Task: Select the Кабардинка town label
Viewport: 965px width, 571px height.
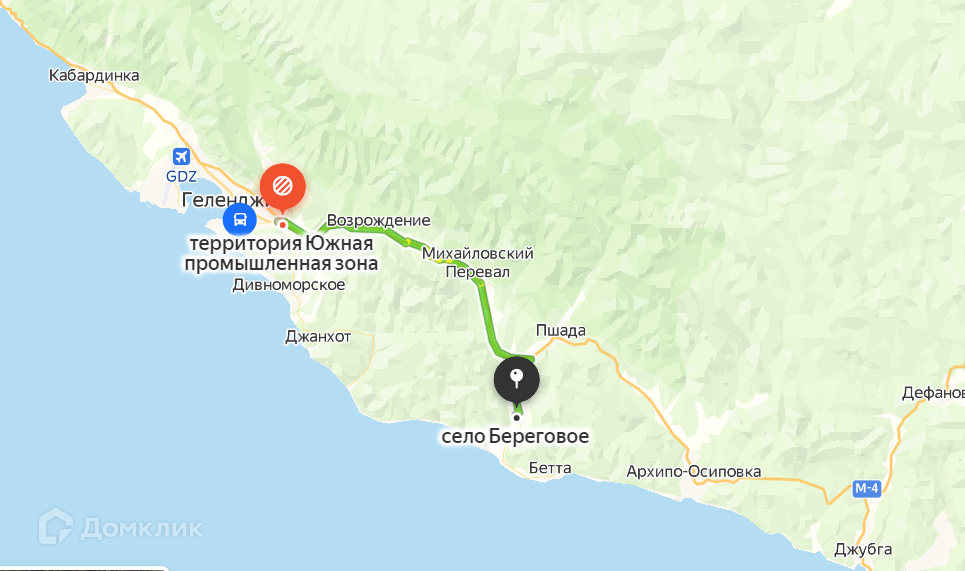Action: point(94,75)
